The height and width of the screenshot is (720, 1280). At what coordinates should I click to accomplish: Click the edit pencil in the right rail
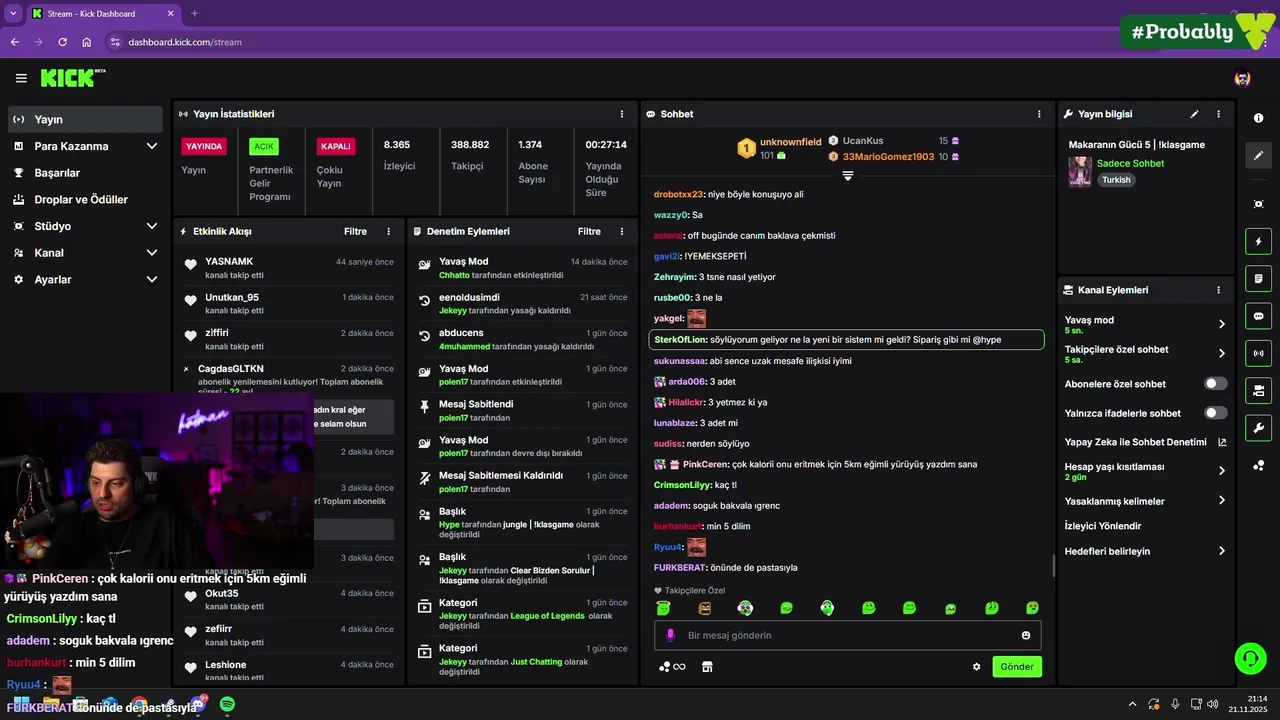pyautogui.click(x=1258, y=156)
